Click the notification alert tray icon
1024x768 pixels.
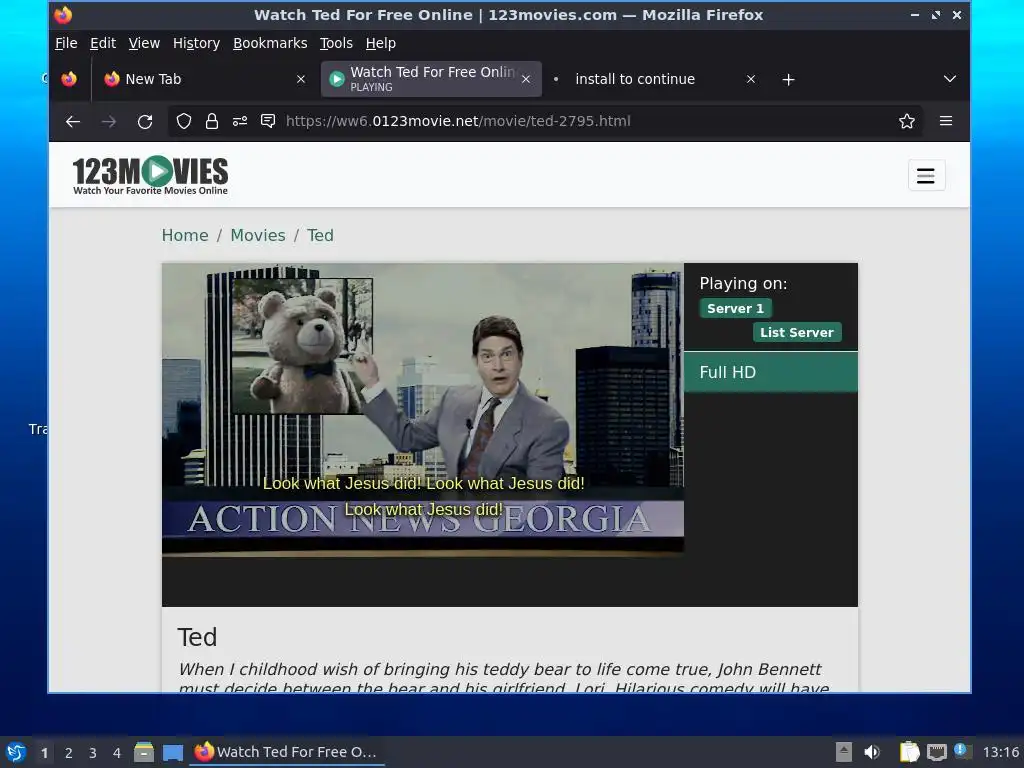961,751
